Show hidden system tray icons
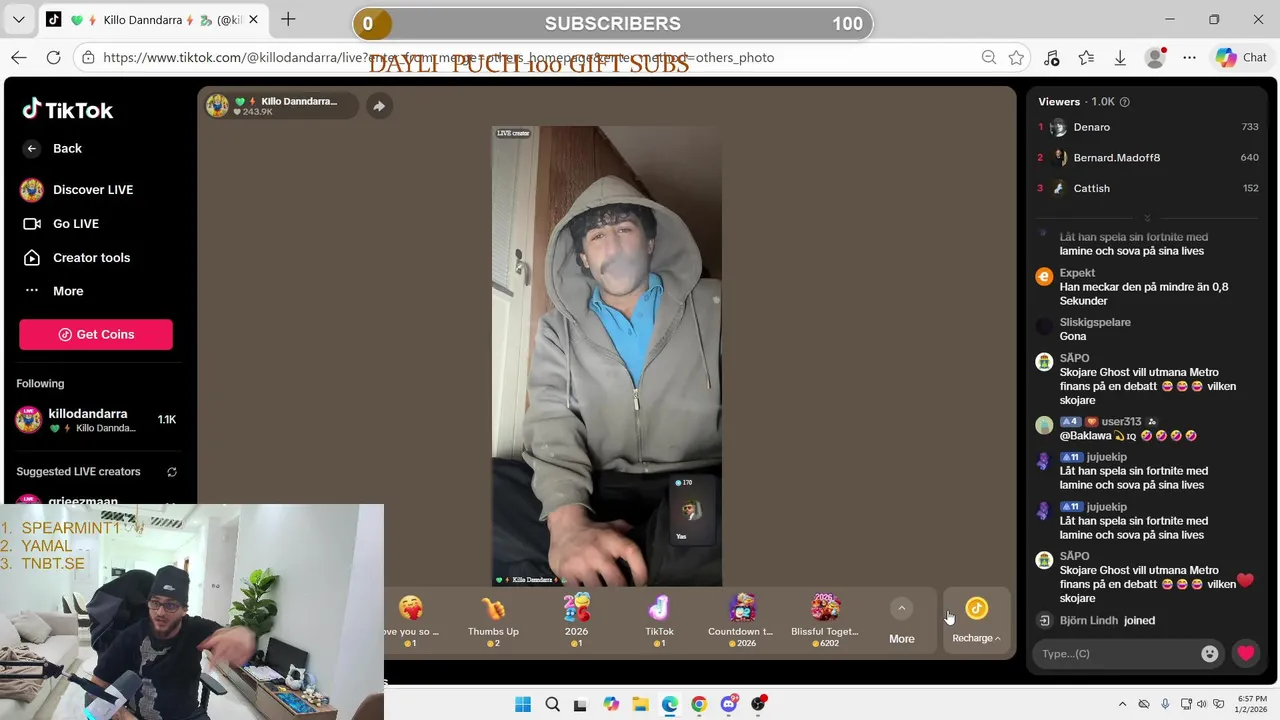The height and width of the screenshot is (720, 1280). [1122, 704]
